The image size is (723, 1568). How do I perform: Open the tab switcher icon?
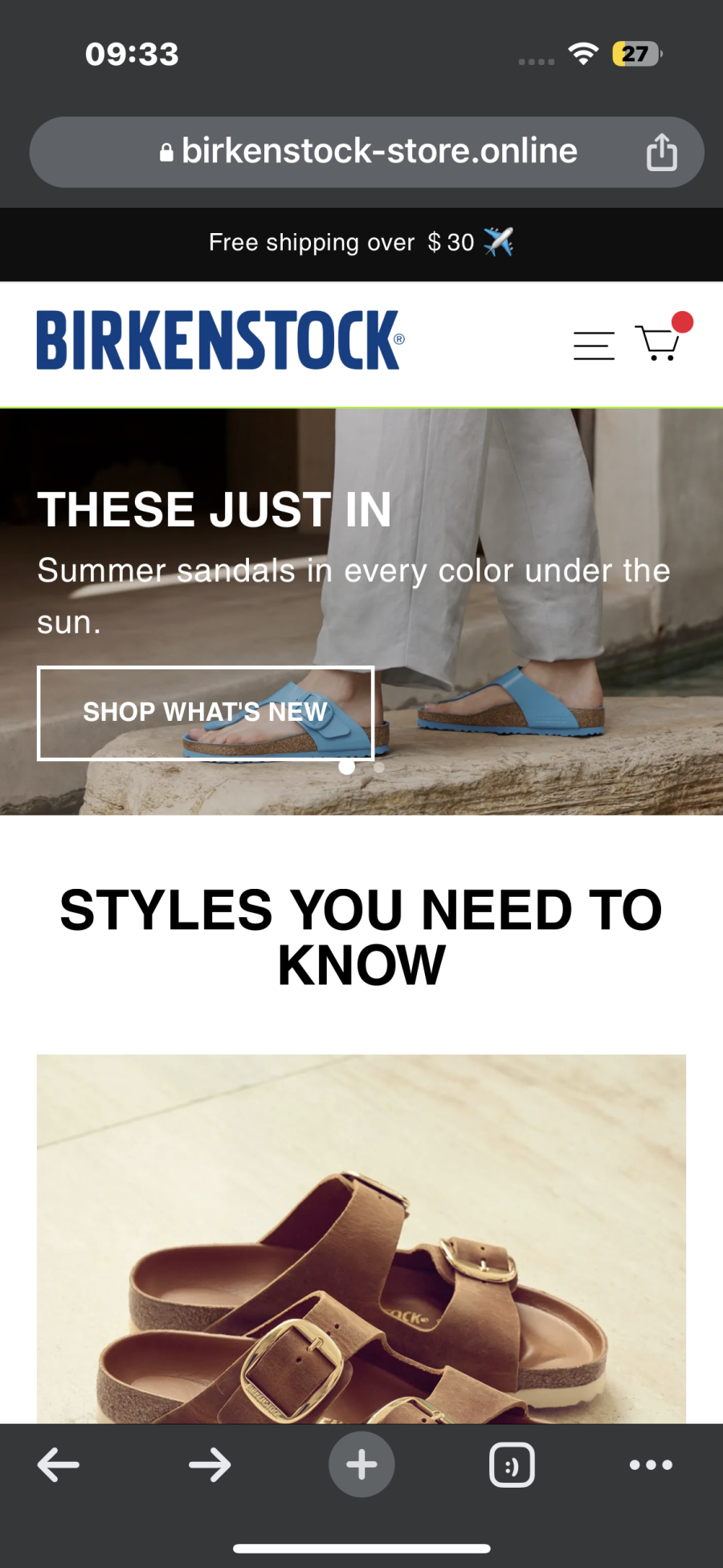coord(512,1464)
